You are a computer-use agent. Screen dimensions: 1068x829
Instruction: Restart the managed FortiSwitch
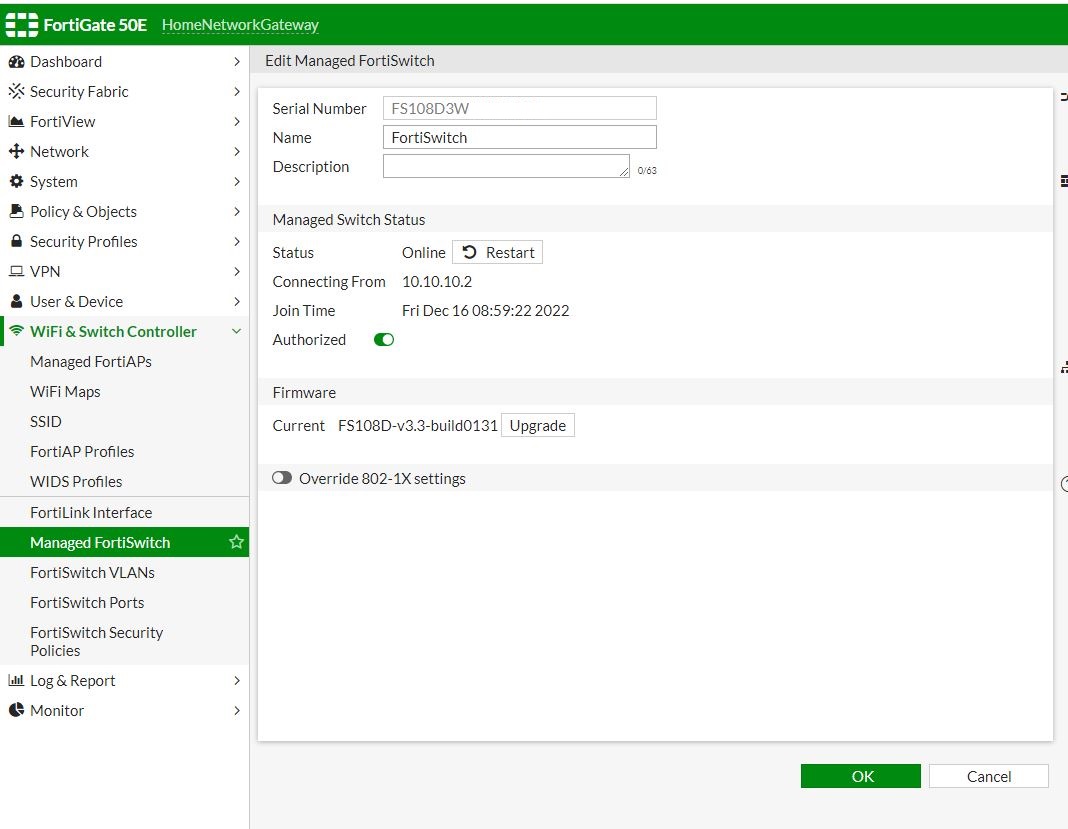click(x=497, y=252)
